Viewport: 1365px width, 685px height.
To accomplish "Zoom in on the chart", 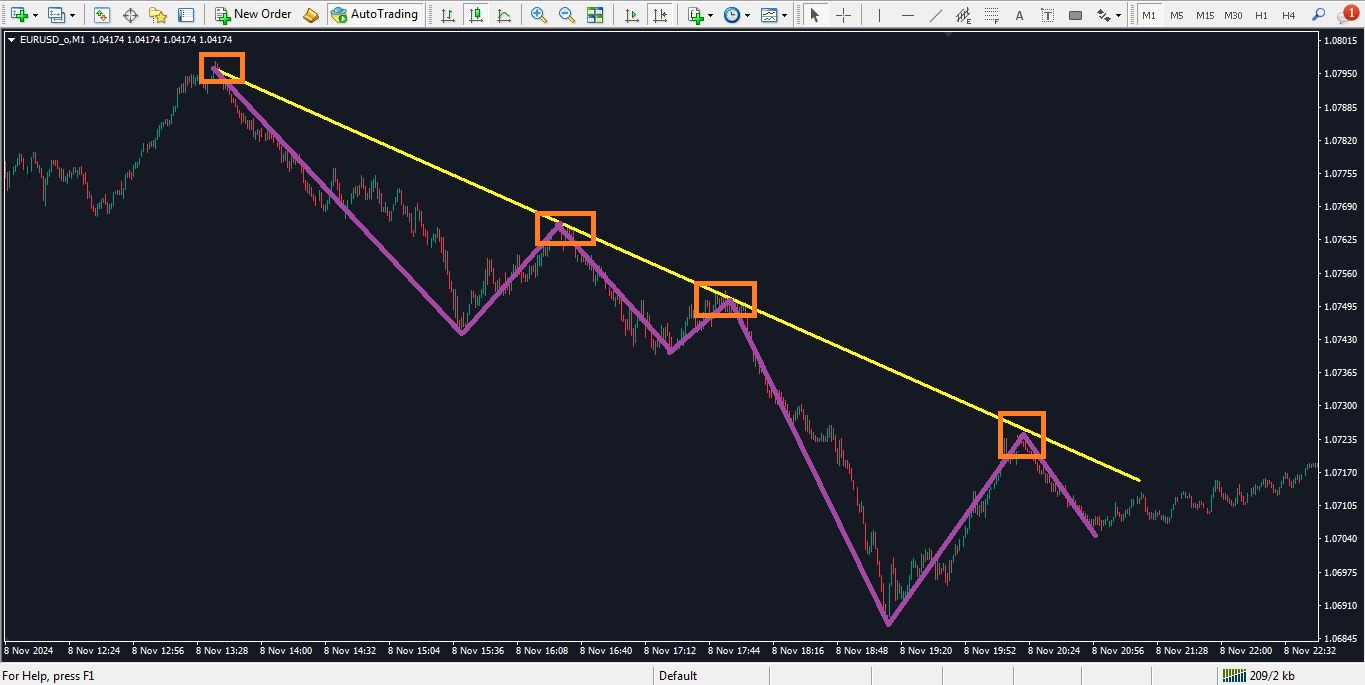I will [539, 15].
